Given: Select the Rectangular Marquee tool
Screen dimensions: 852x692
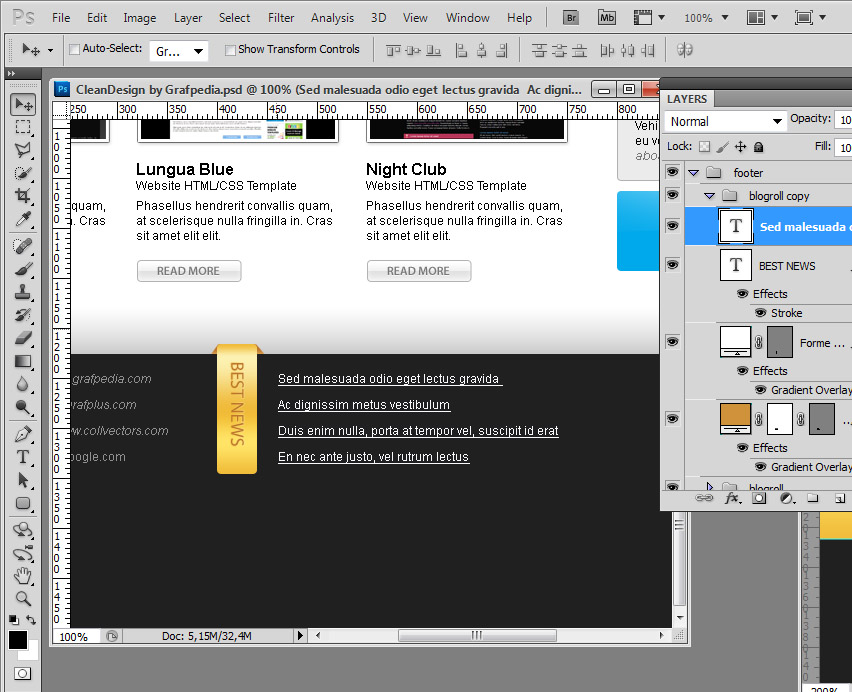Looking at the screenshot, I should tap(23, 127).
